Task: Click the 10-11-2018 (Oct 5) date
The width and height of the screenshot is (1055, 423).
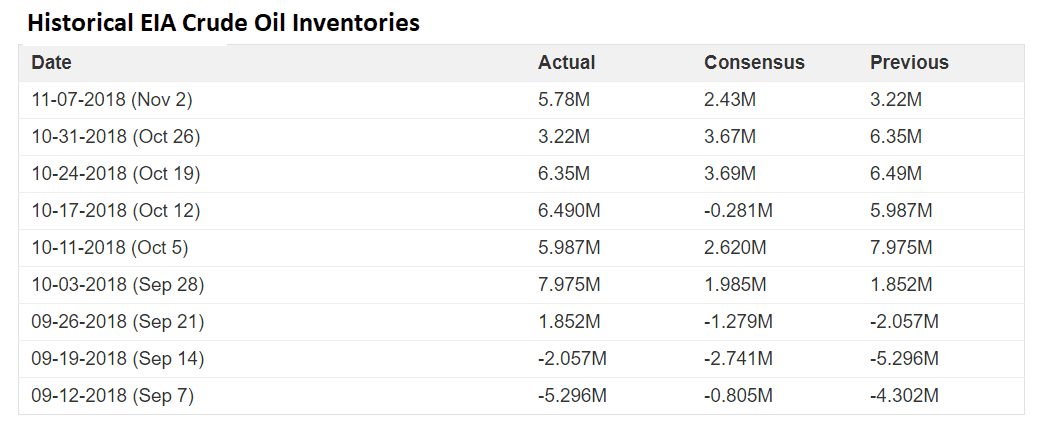Action: click(110, 248)
